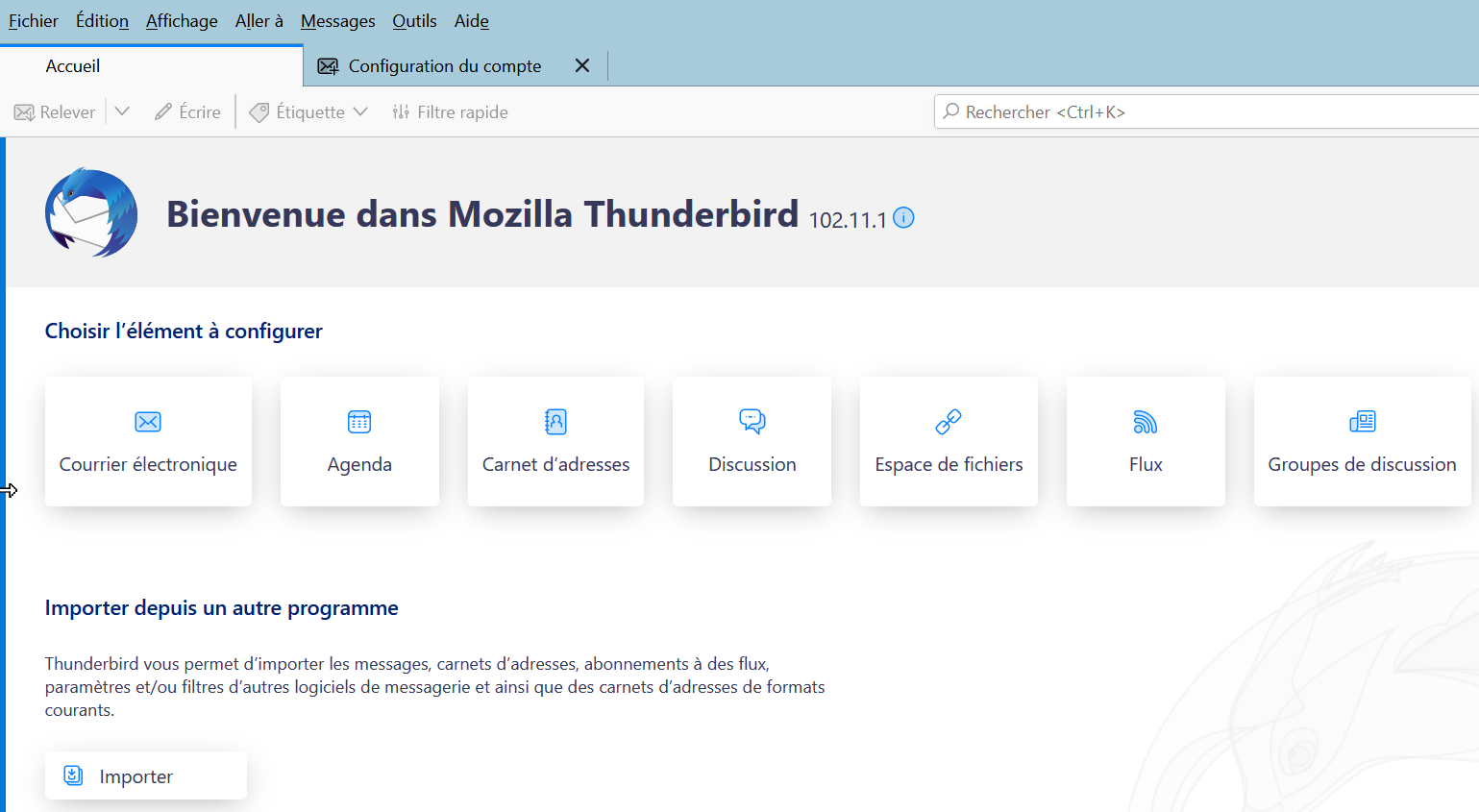Click the Bienvenue dans Mozilla Thunderbird title
The width and height of the screenshot is (1479, 812).
click(482, 213)
